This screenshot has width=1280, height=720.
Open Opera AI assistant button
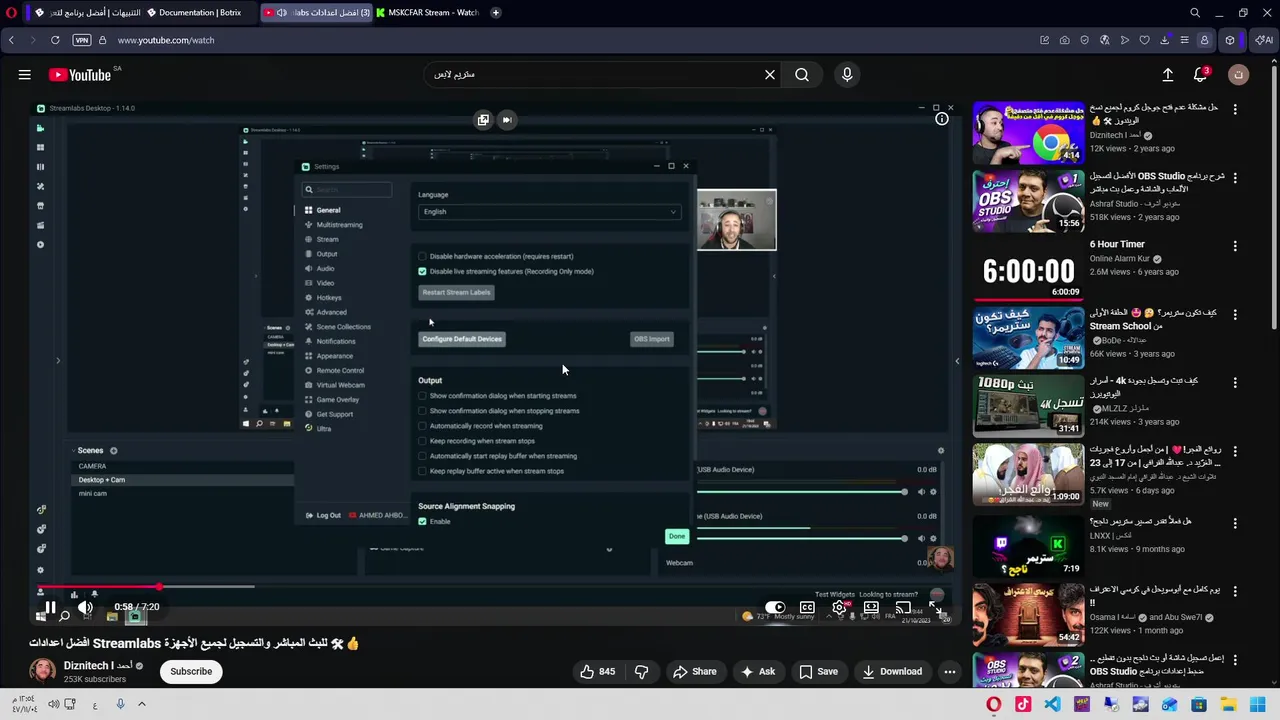click(x=1264, y=40)
